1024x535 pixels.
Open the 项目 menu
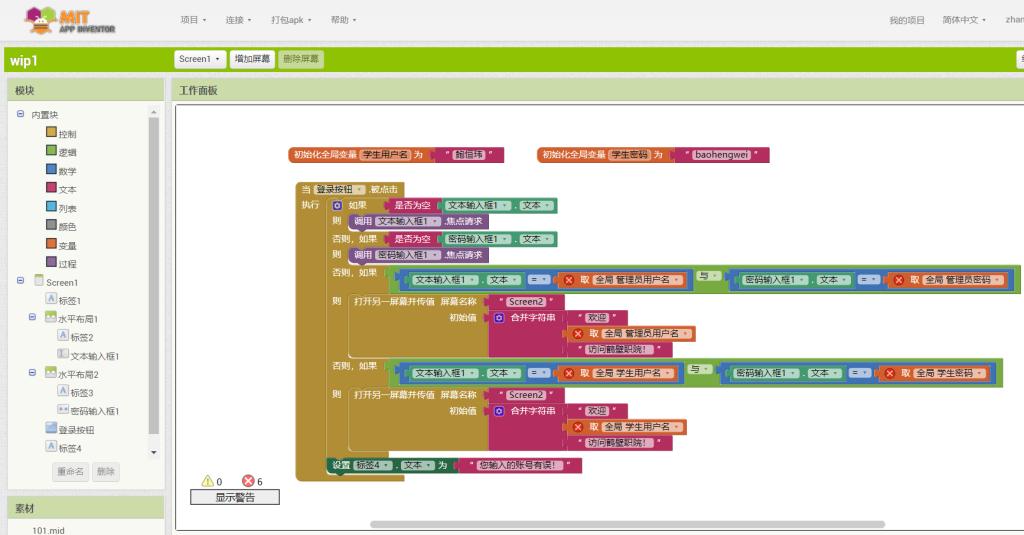tap(193, 20)
